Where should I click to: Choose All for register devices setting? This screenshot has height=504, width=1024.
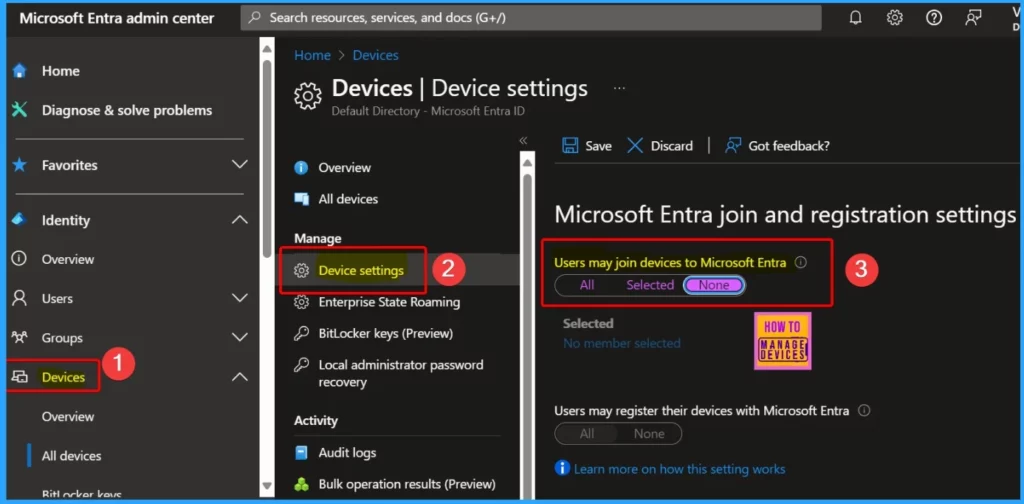(x=586, y=433)
